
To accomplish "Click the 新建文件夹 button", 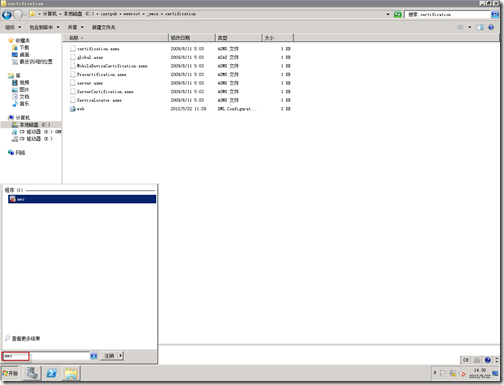I will pos(104,27).
